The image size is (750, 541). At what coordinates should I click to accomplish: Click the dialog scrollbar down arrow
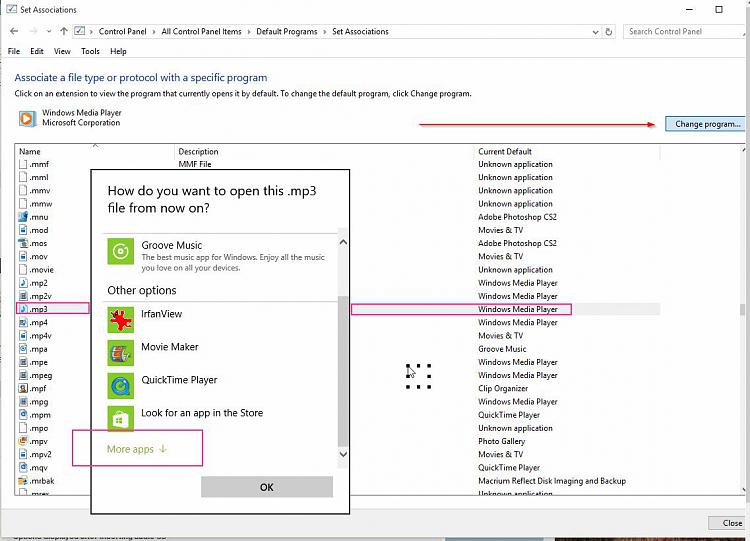pyautogui.click(x=343, y=454)
